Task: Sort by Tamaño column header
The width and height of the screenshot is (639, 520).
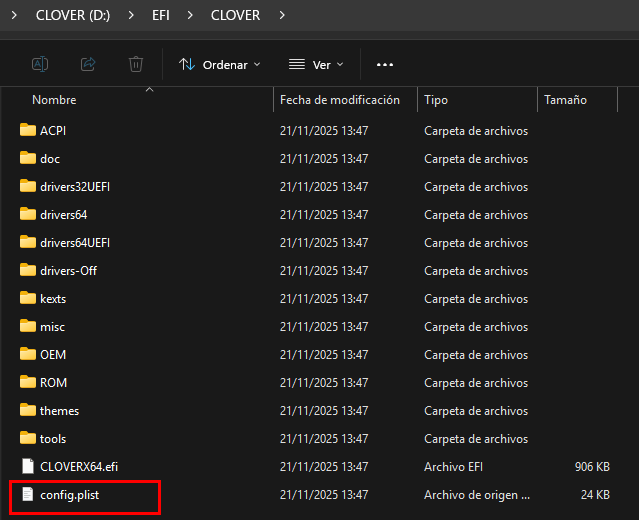Action: 565,100
